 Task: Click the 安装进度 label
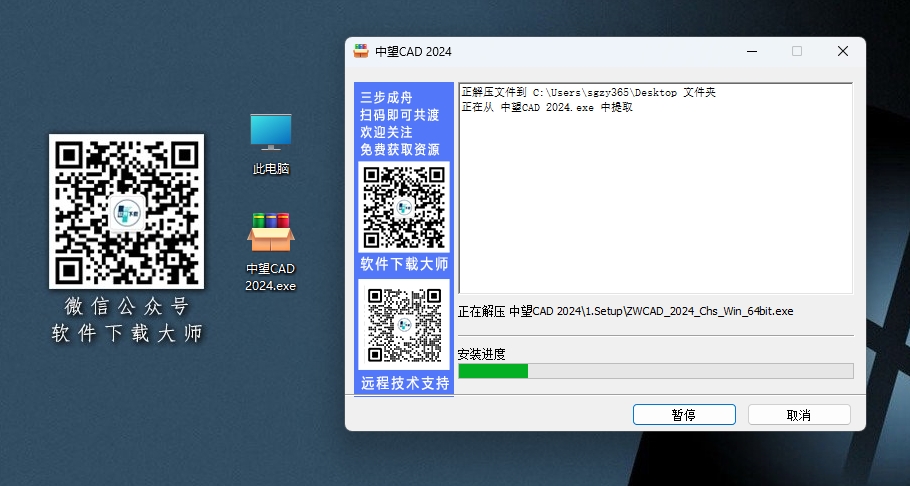click(x=481, y=354)
